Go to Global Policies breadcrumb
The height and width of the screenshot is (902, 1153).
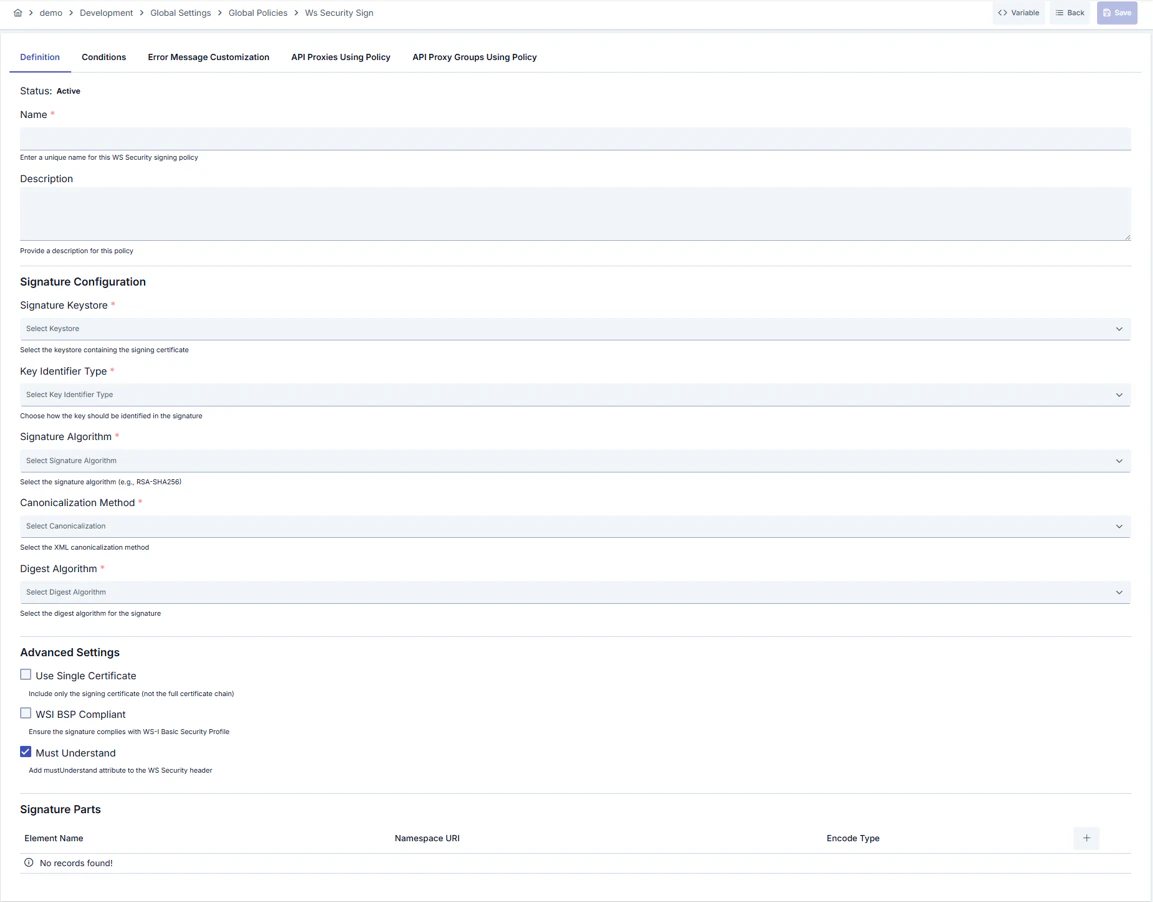coord(257,12)
